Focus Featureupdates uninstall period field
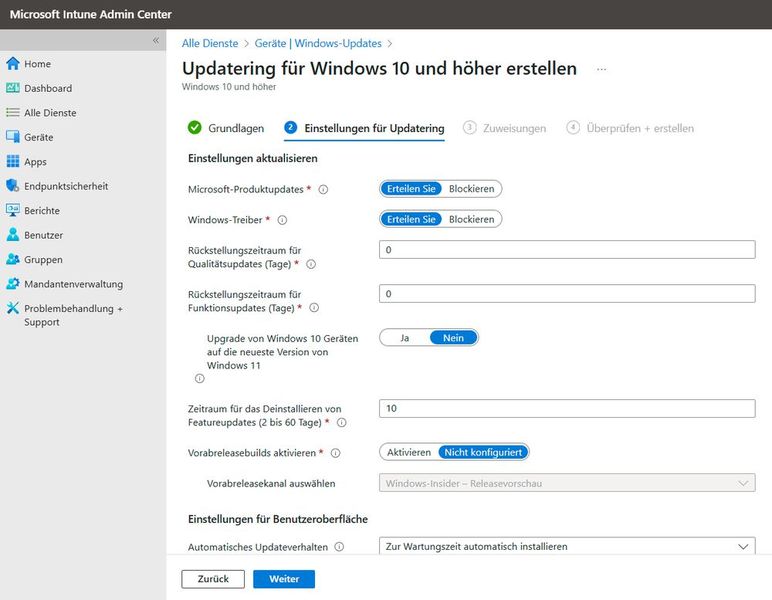772x600 pixels. (567, 409)
